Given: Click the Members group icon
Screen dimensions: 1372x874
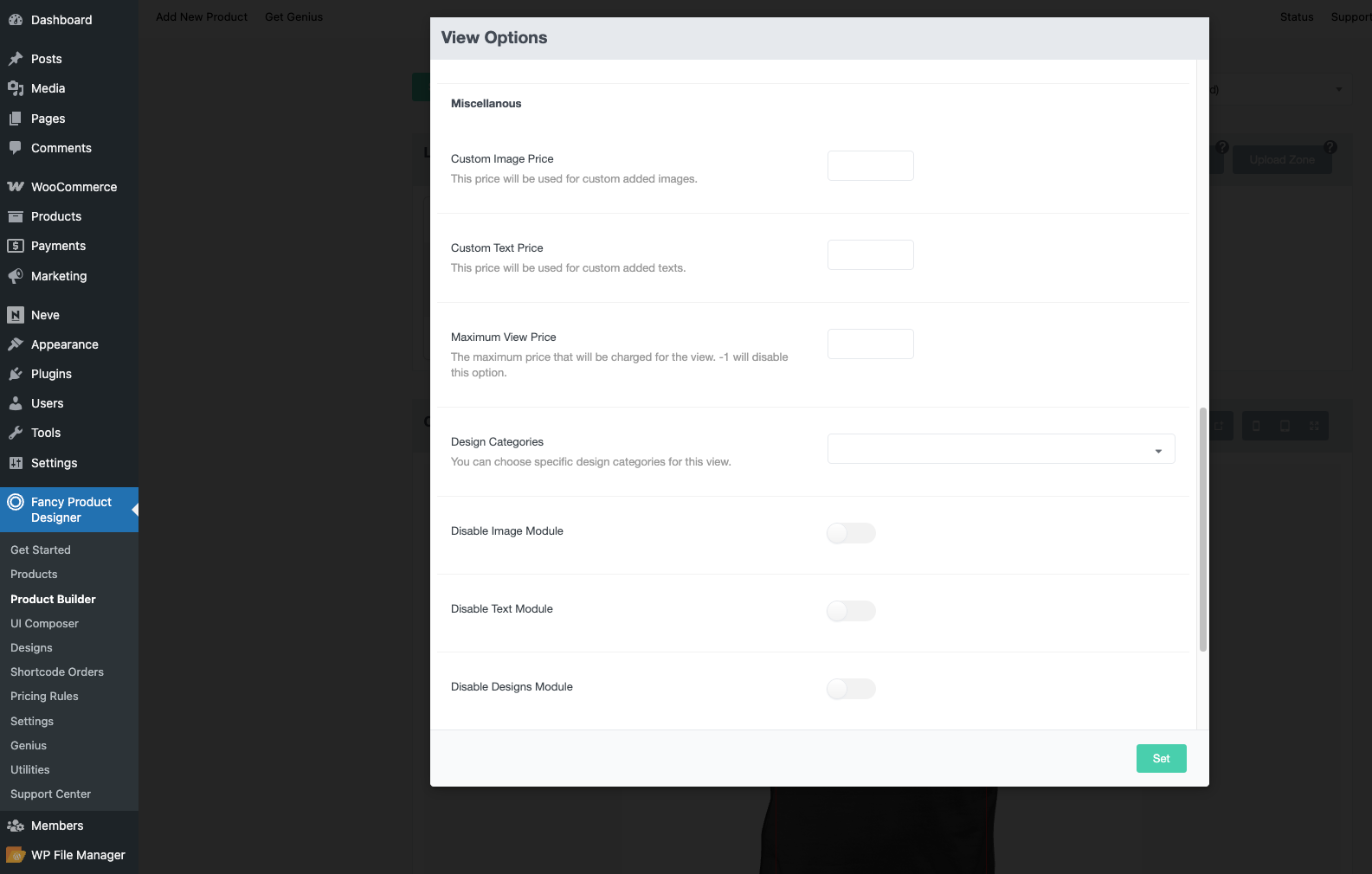Looking at the screenshot, I should tap(16, 826).
